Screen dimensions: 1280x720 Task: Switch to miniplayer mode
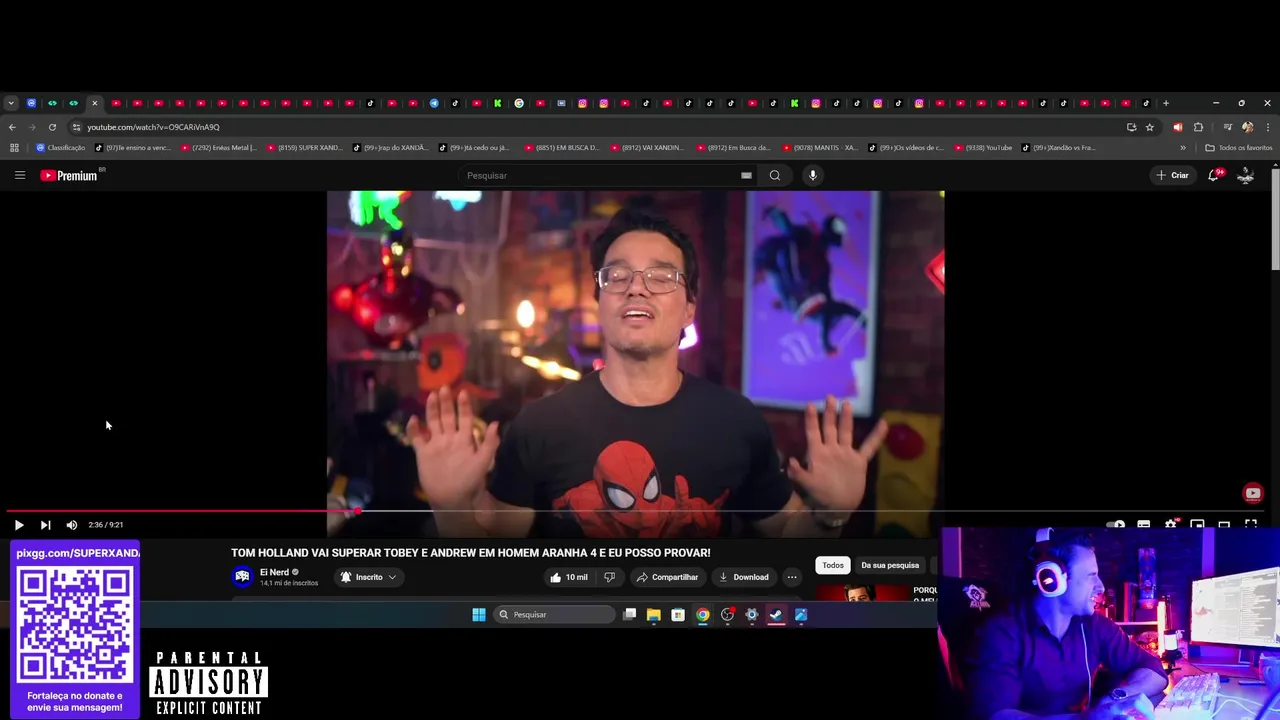click(1197, 525)
